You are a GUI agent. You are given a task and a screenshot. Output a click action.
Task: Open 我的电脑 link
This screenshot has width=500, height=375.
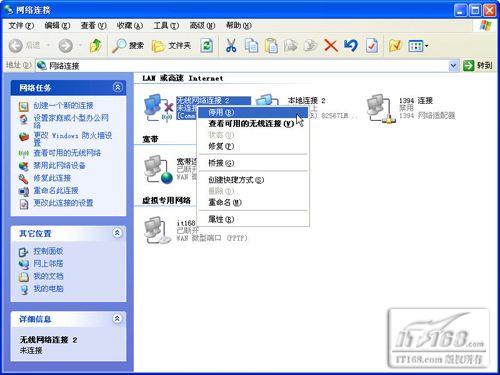[48, 289]
